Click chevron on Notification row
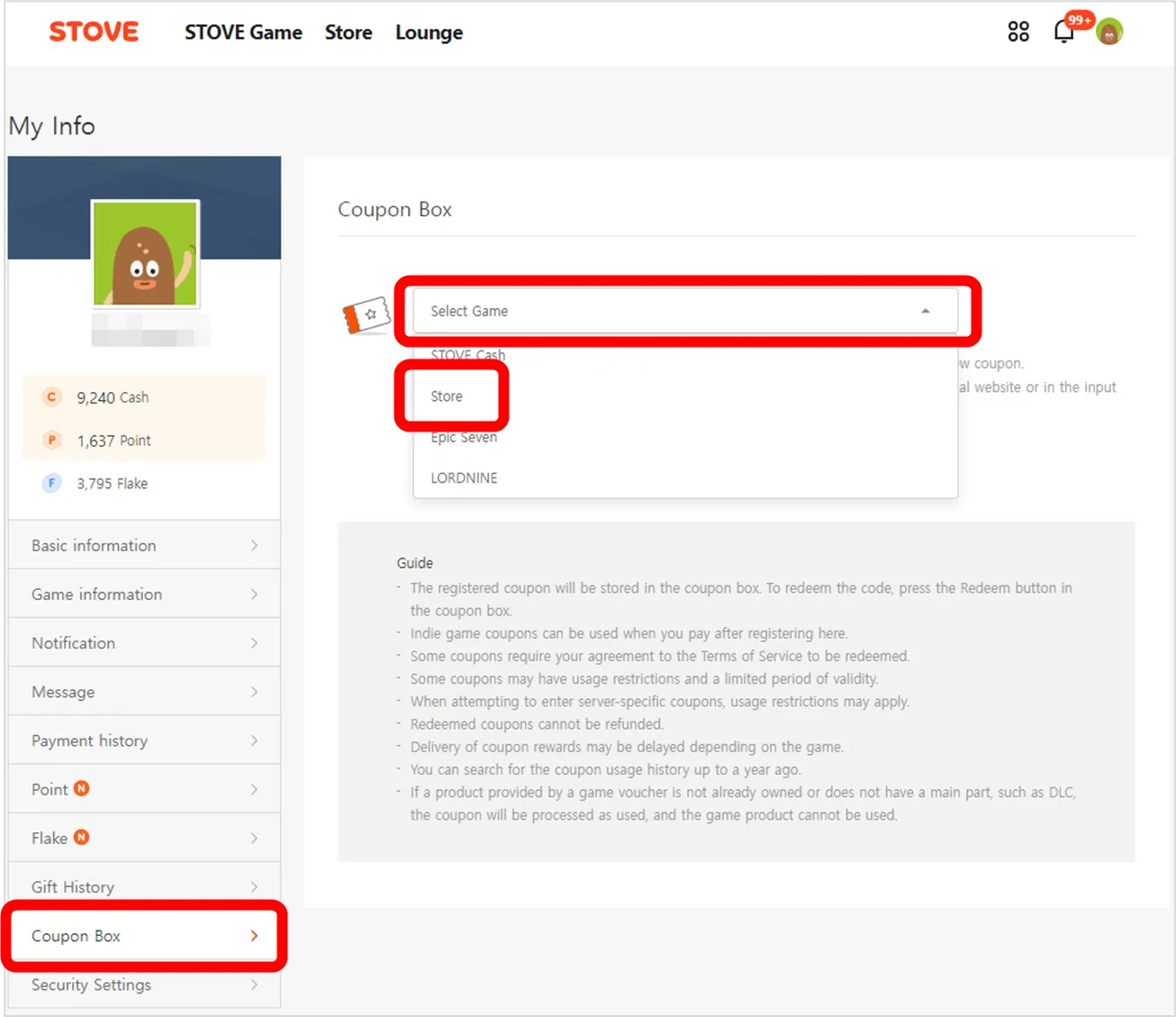This screenshot has height=1017, width=1176. pos(254,642)
